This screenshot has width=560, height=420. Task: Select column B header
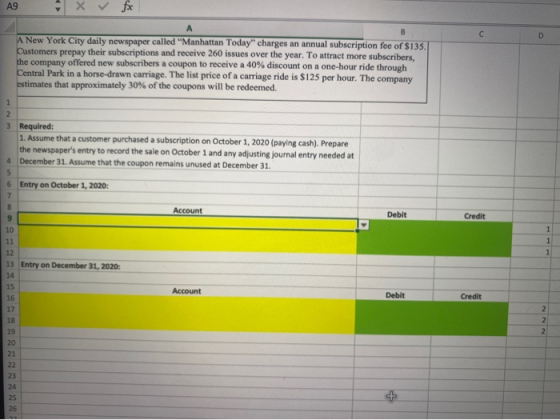402,32
